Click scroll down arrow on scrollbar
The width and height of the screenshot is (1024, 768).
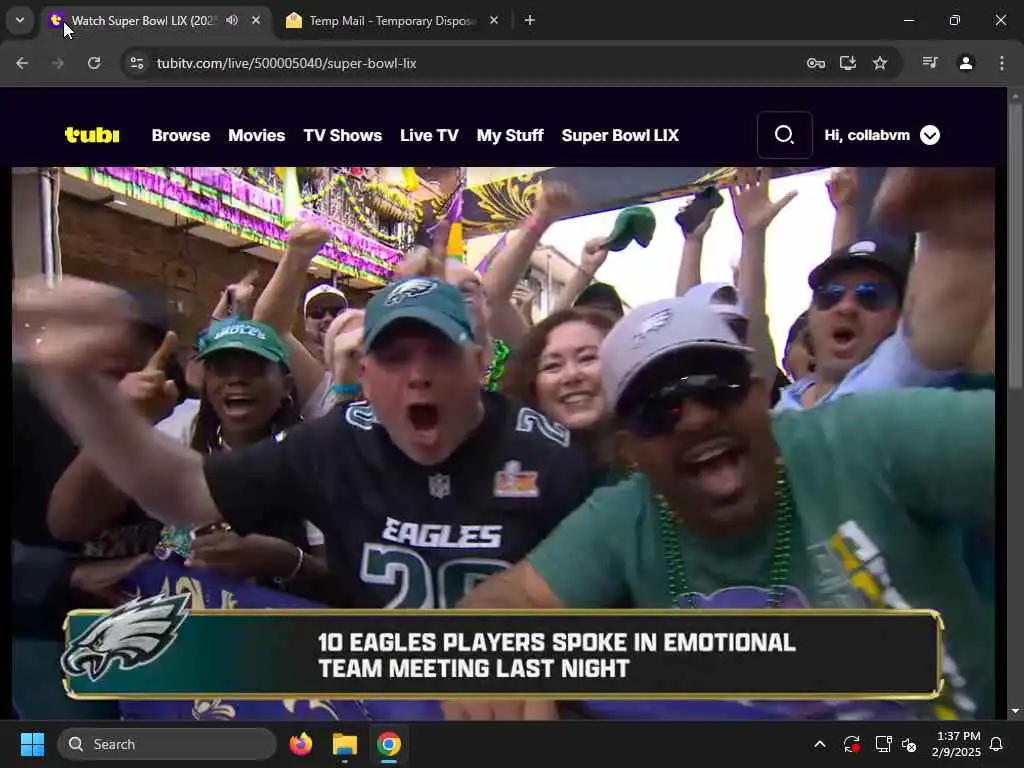coord(1015,711)
